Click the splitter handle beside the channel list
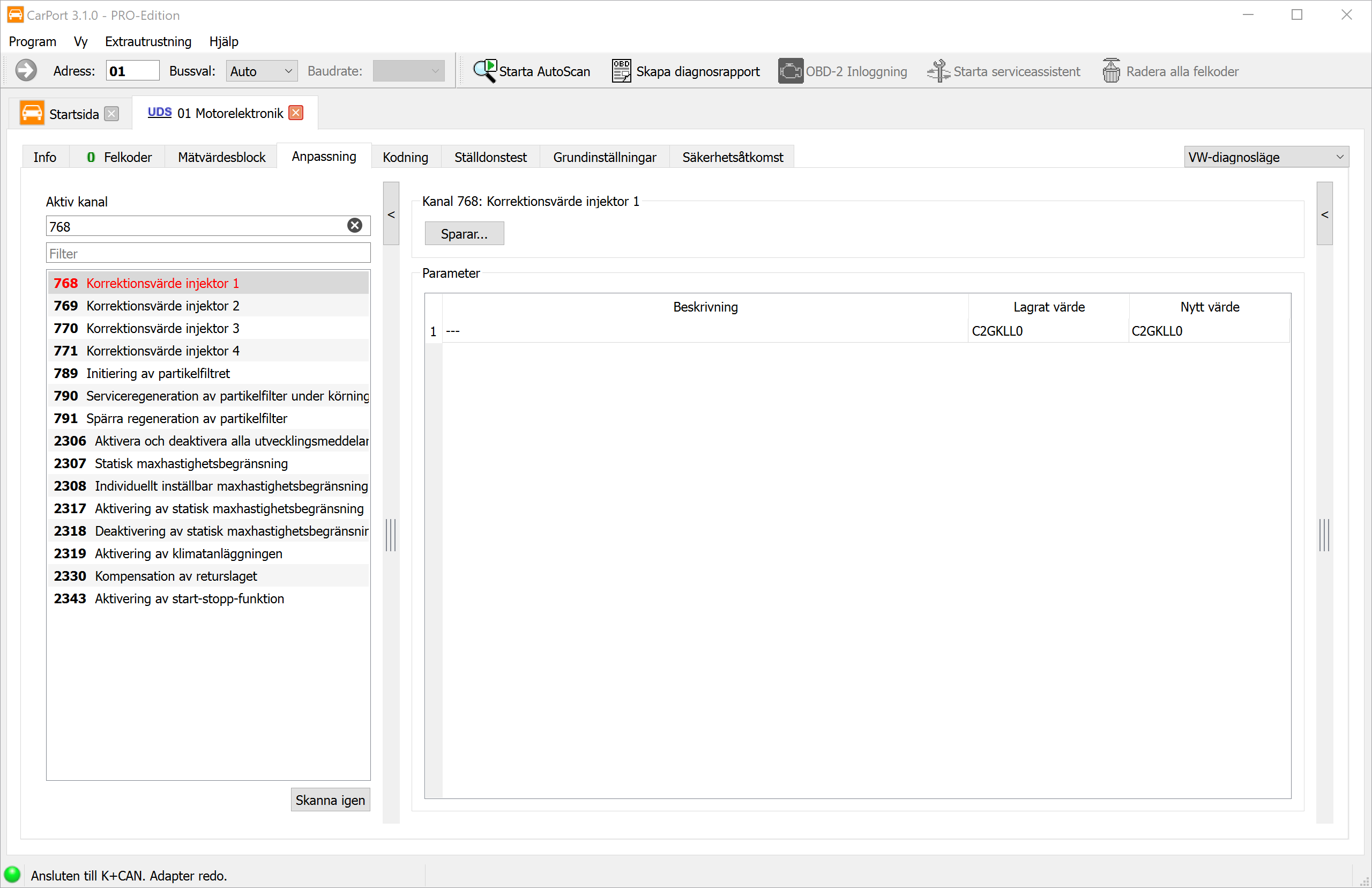Viewport: 1372px width, 888px height. (x=391, y=535)
